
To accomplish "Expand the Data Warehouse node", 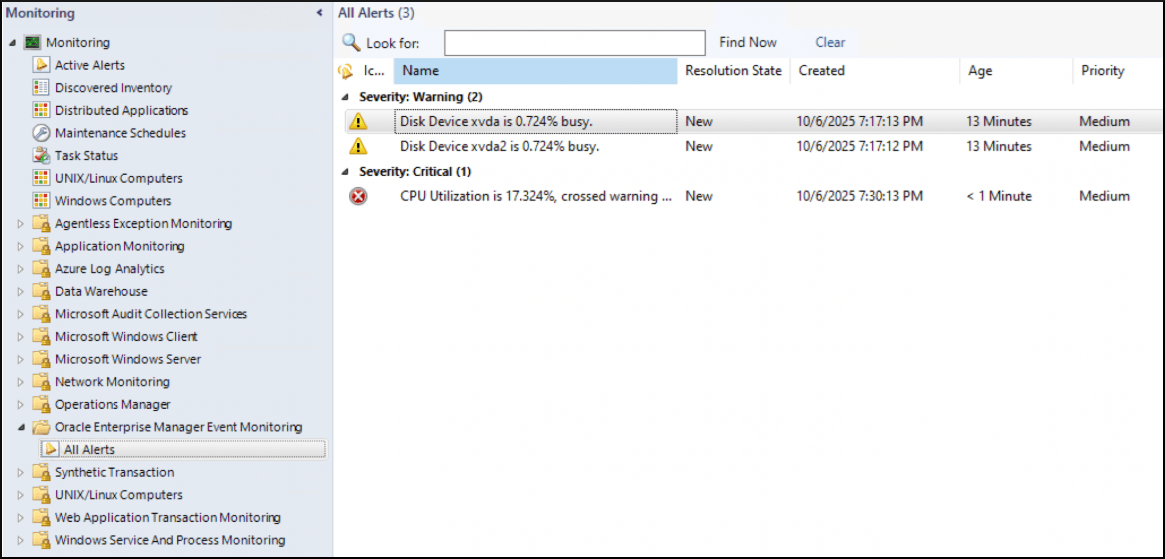I will click(x=21, y=291).
